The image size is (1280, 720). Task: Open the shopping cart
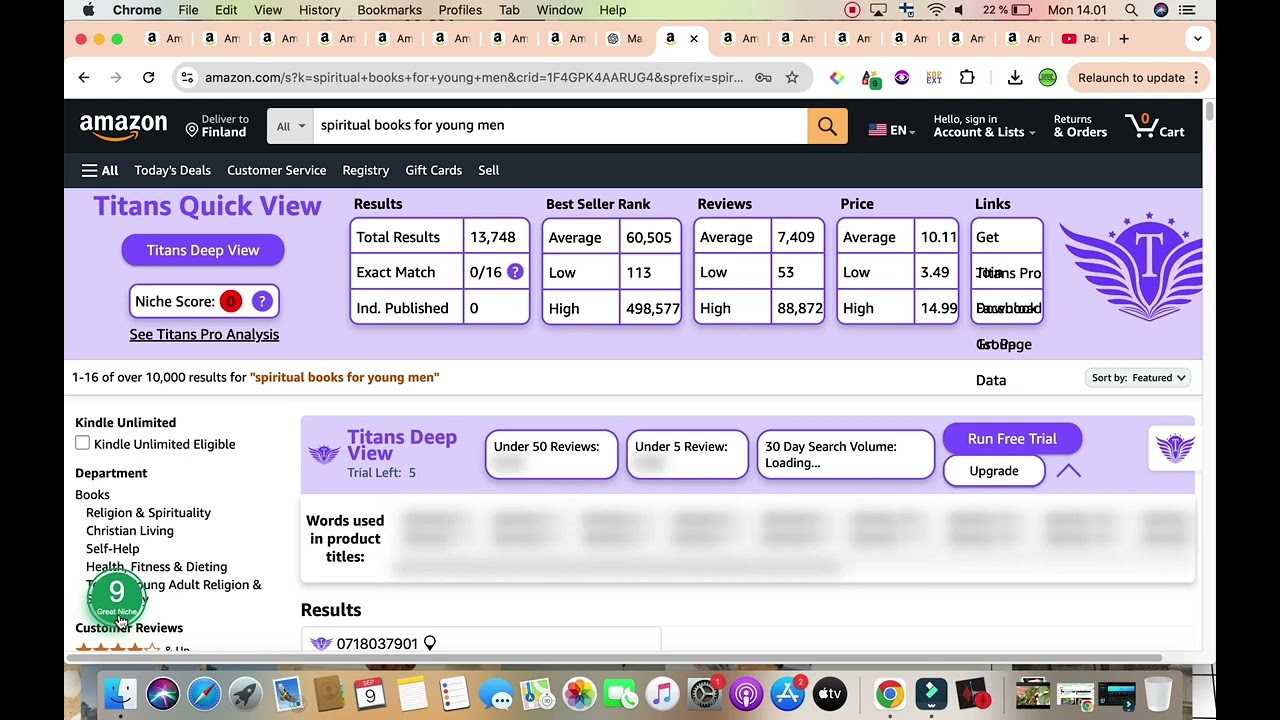(x=1155, y=126)
